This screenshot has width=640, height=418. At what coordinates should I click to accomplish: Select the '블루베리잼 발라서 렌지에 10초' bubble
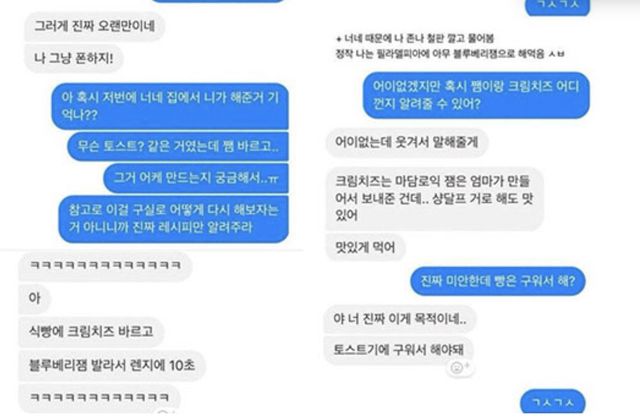tap(112, 365)
